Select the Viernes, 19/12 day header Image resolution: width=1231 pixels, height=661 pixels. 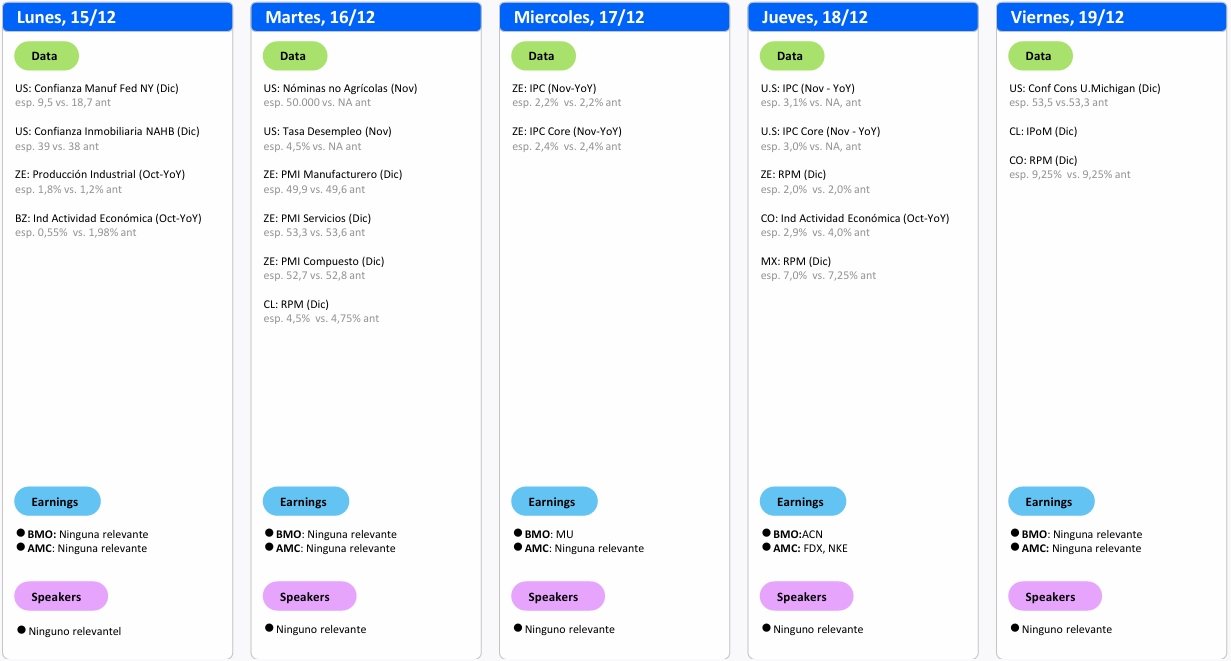[x=1111, y=17]
